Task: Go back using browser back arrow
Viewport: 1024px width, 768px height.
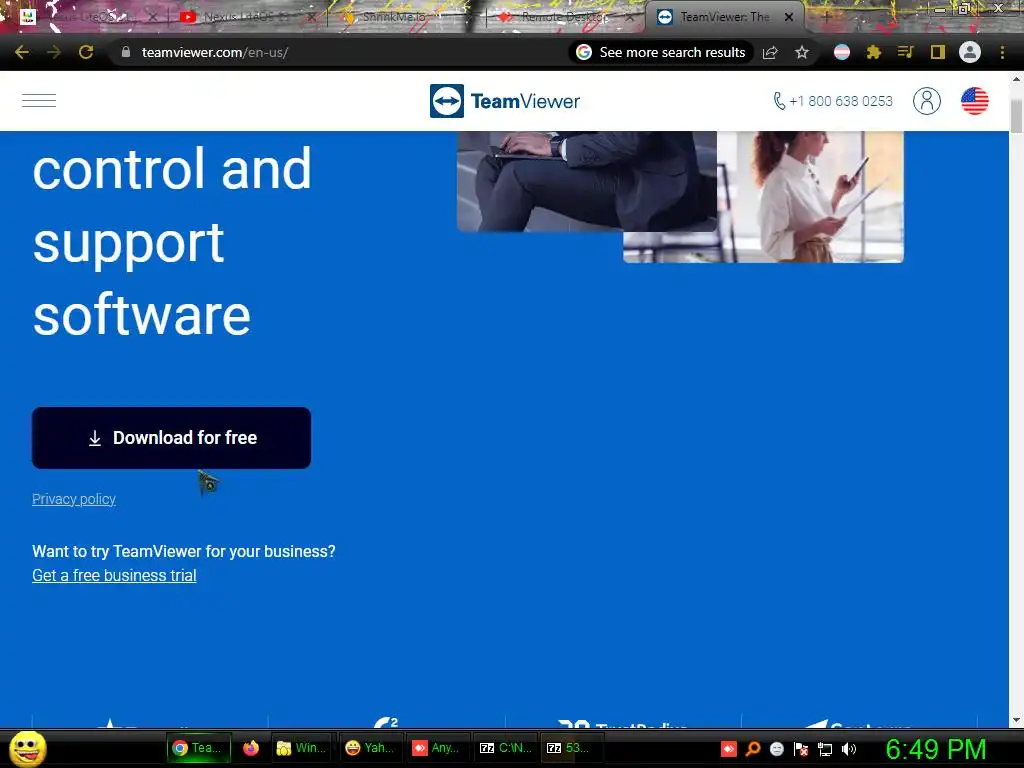Action: click(x=22, y=52)
